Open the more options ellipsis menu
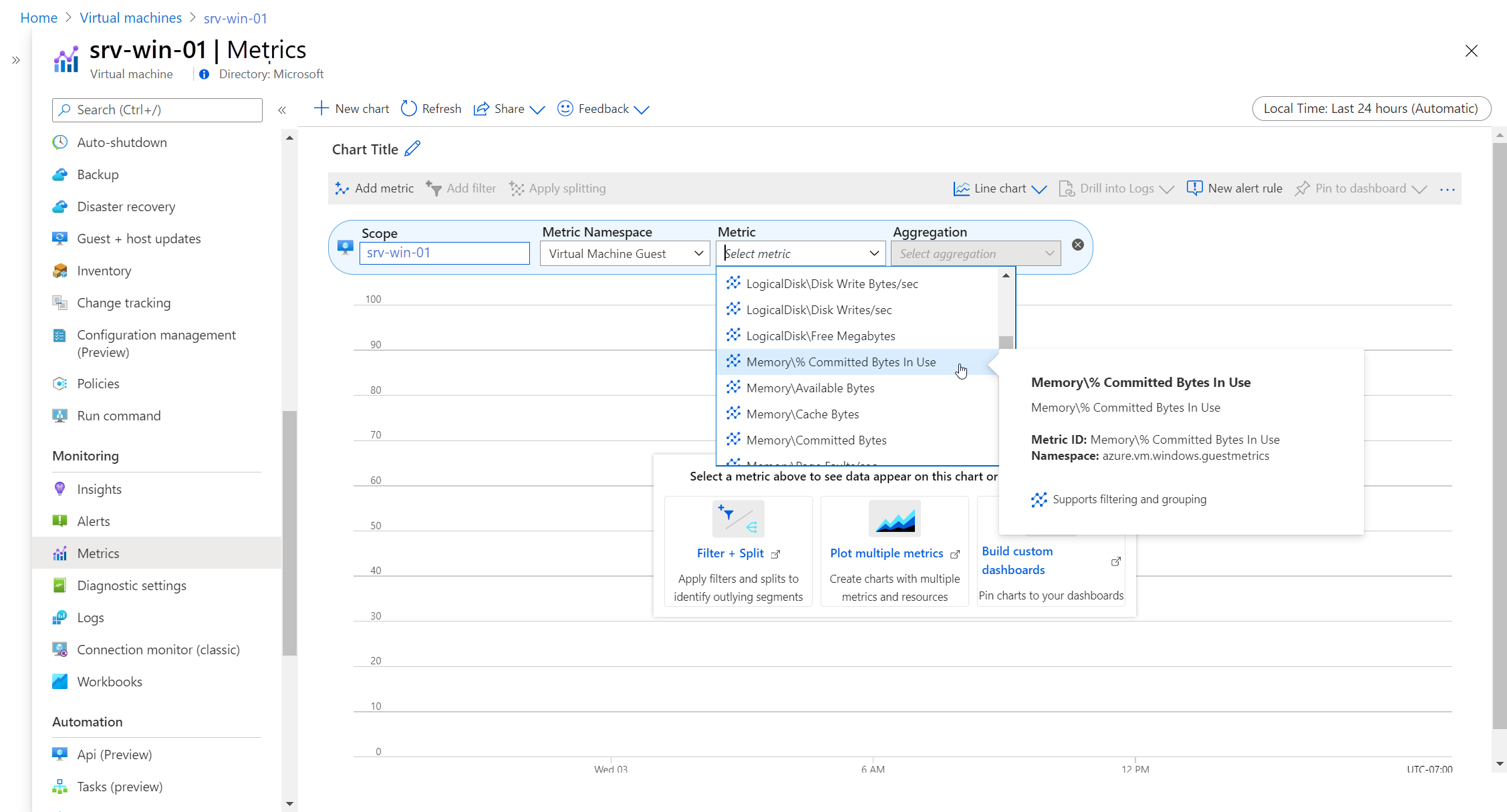This screenshot has height=812, width=1507. [x=1447, y=189]
